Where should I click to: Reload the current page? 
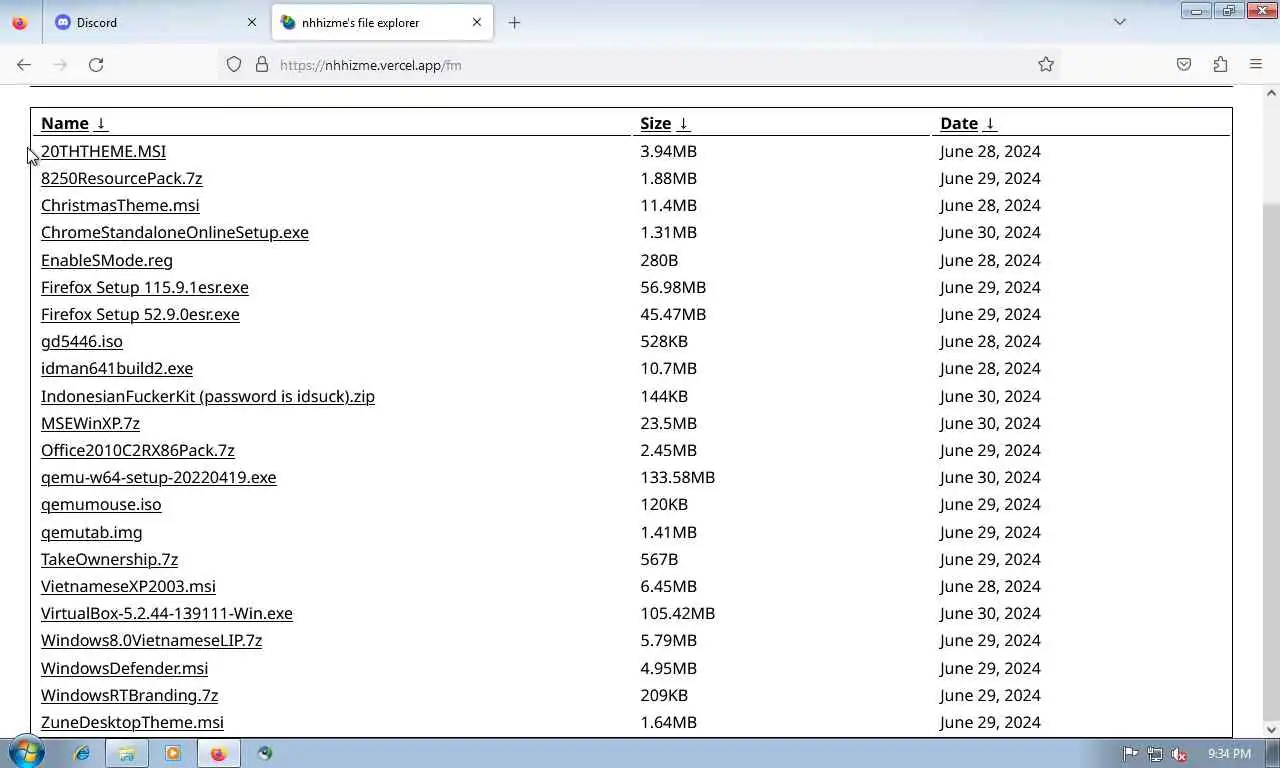96,65
